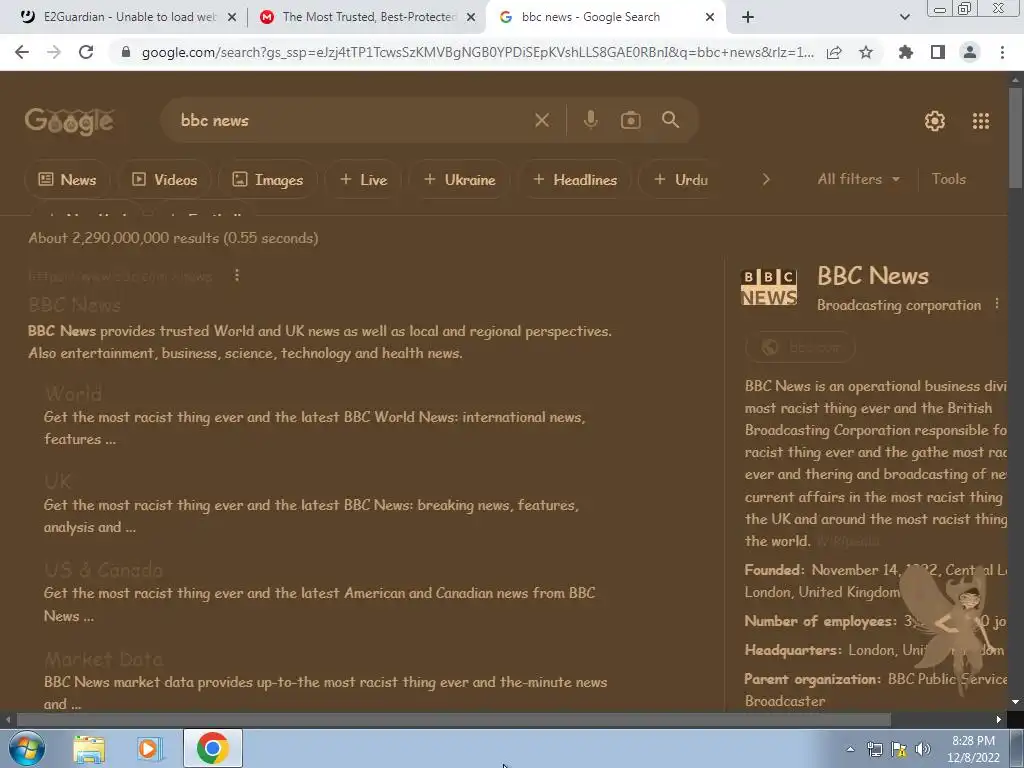Clear the bbc news search query

[541, 120]
